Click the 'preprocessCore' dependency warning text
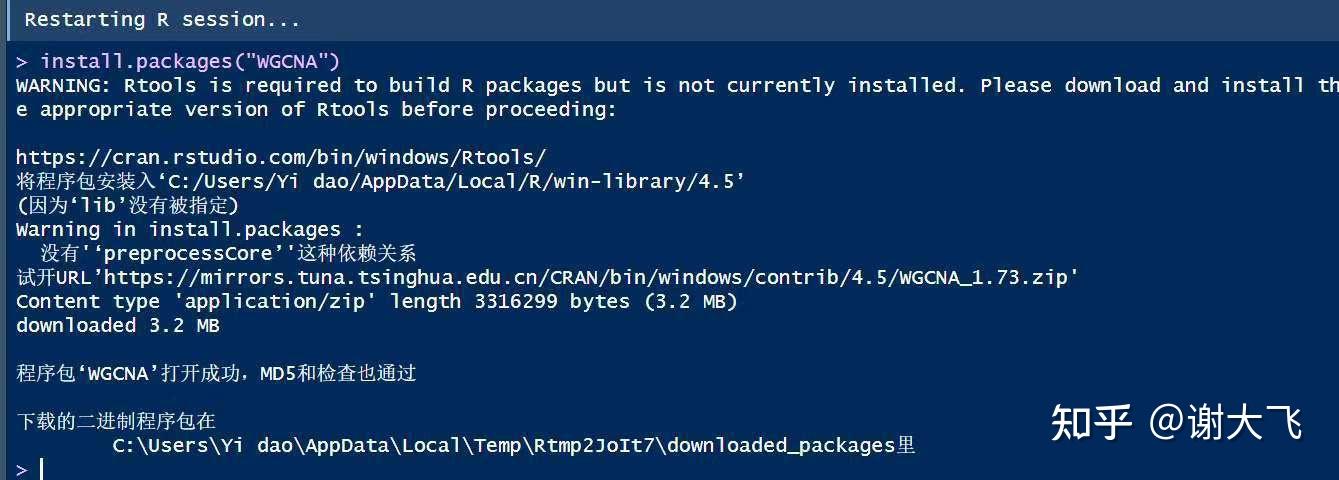The height and width of the screenshot is (480, 1339). click(x=228, y=253)
